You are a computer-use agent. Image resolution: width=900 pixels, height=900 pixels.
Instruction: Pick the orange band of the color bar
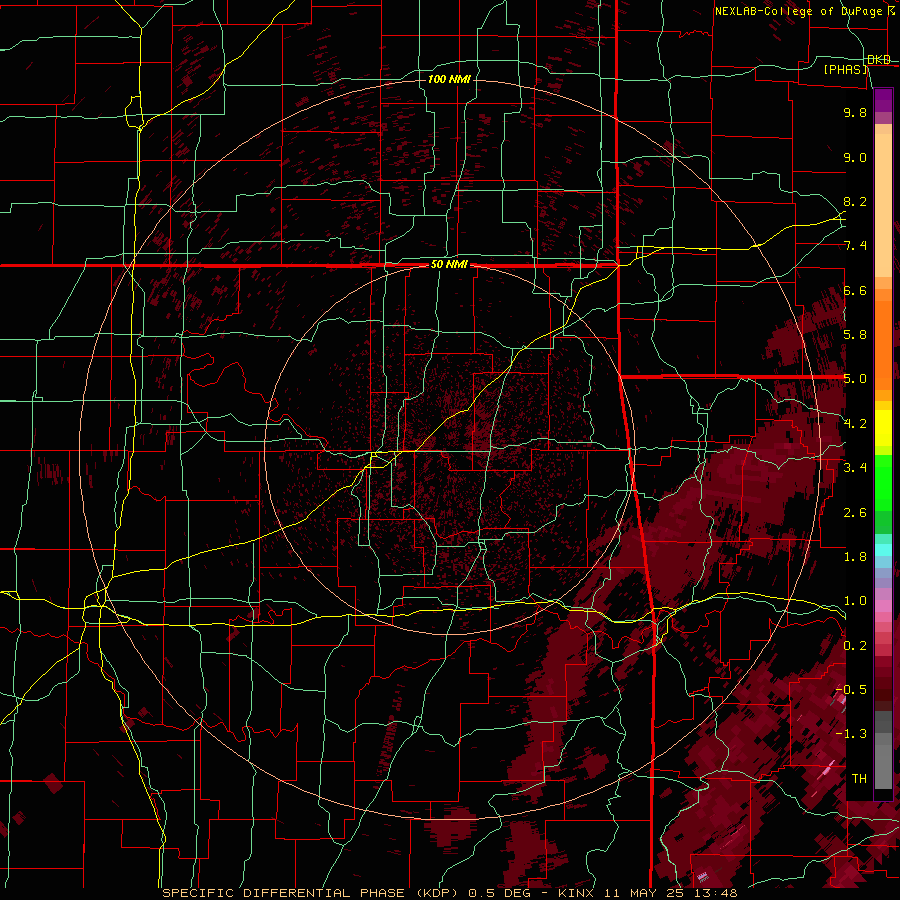click(x=883, y=344)
